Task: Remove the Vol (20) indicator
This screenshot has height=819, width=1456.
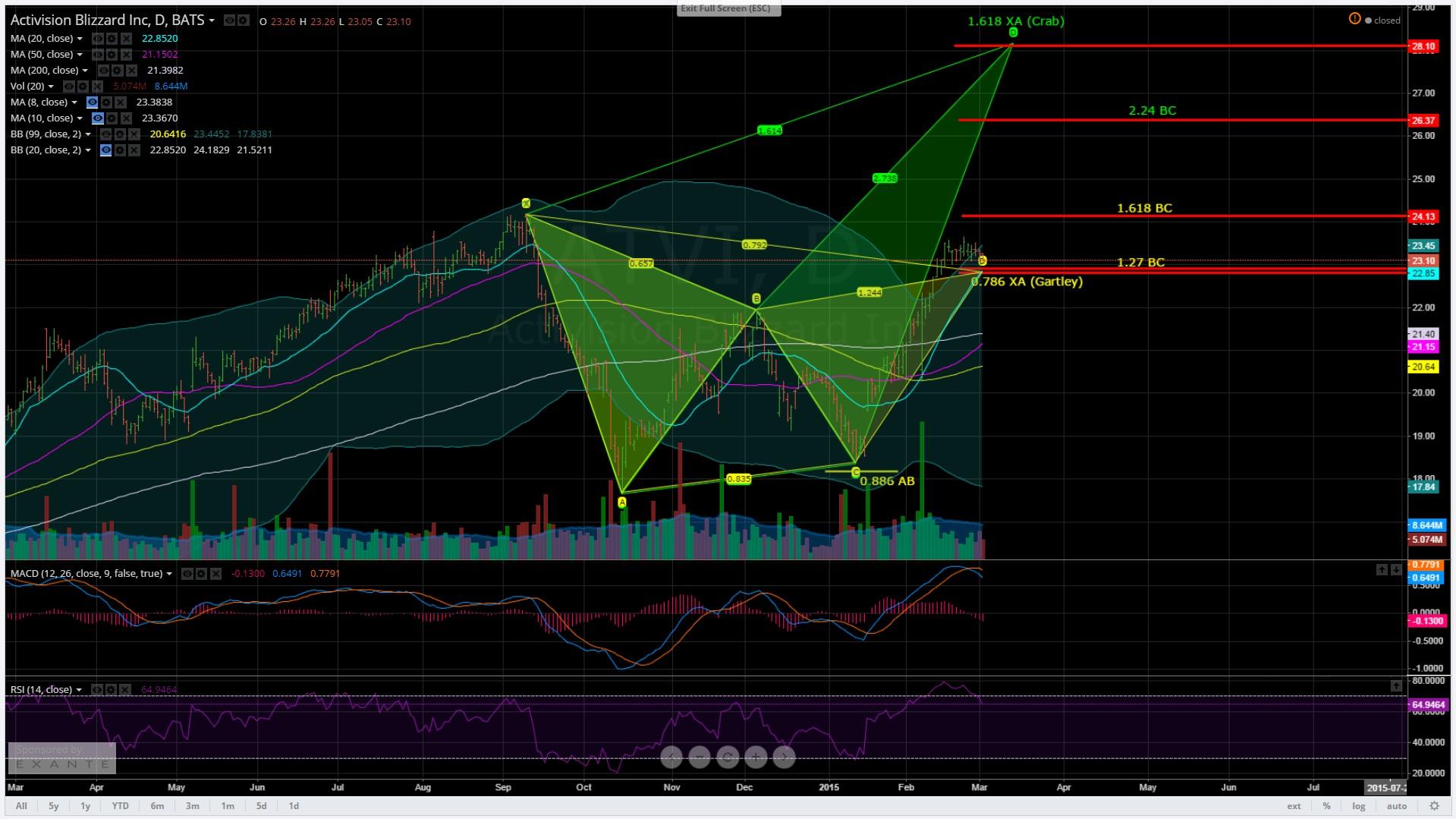Action: (97, 87)
